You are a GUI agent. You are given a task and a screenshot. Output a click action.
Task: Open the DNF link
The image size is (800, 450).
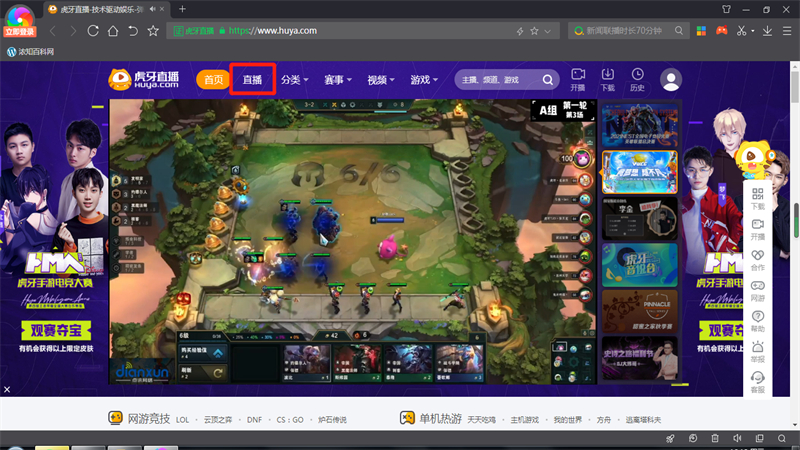[254, 420]
